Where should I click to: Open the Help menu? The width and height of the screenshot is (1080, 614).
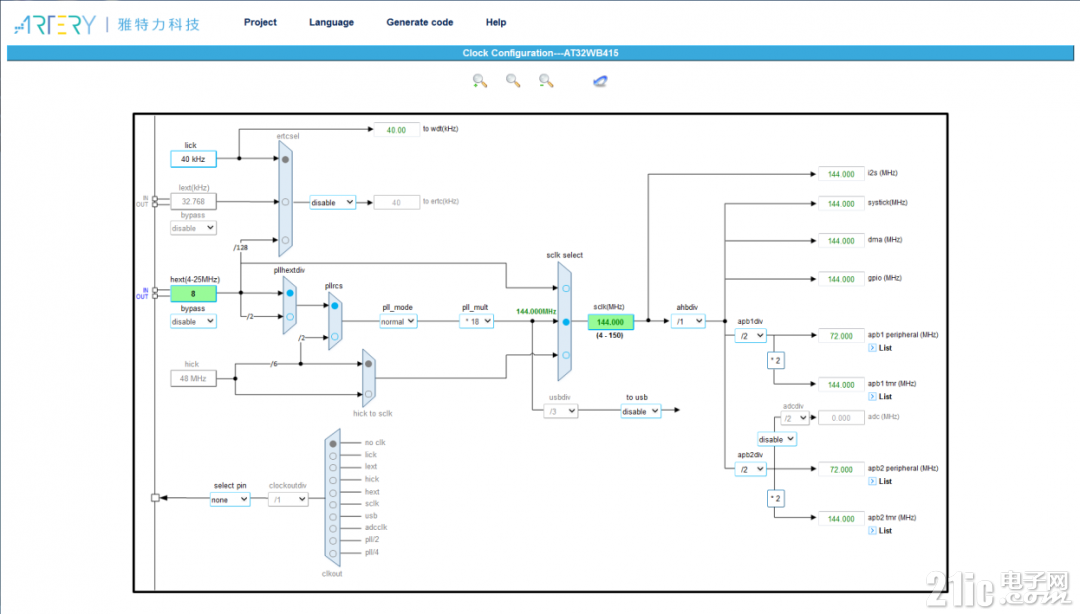(x=496, y=22)
